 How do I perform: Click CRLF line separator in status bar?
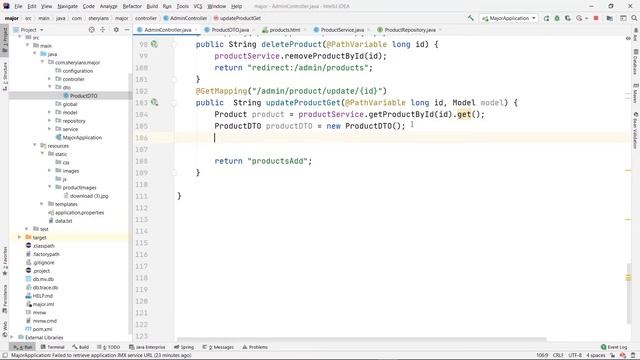(558, 355)
